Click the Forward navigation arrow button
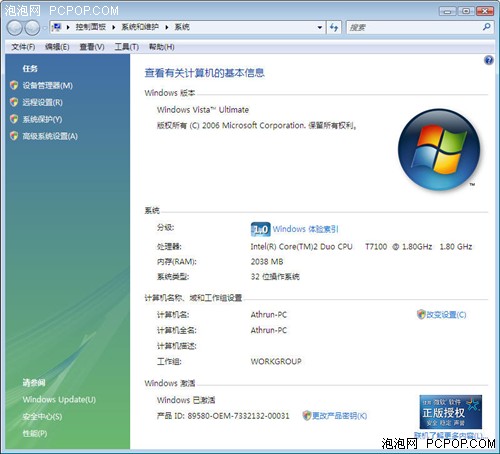500x454 pixels. point(32,28)
